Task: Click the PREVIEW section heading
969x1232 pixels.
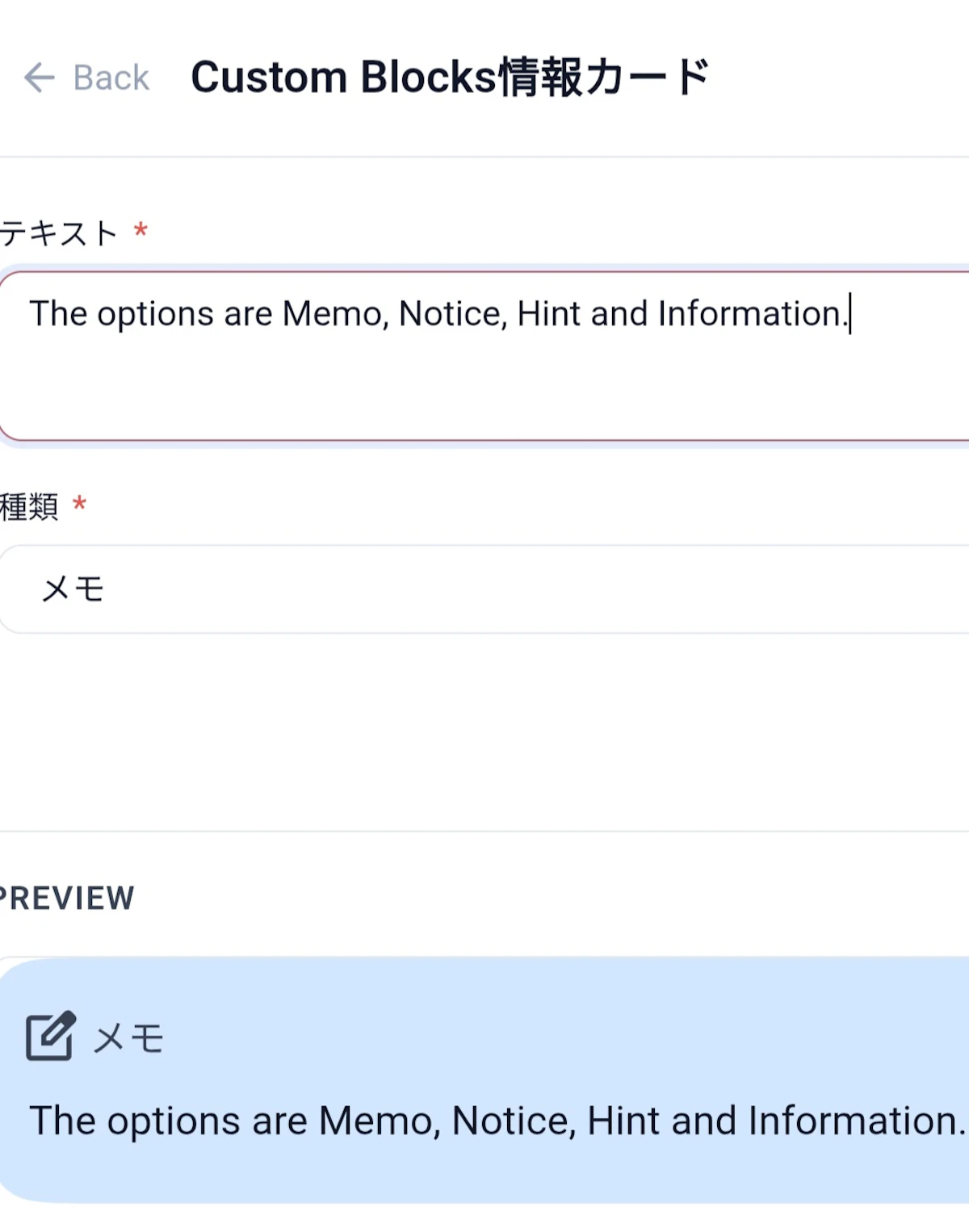Action: [67, 899]
